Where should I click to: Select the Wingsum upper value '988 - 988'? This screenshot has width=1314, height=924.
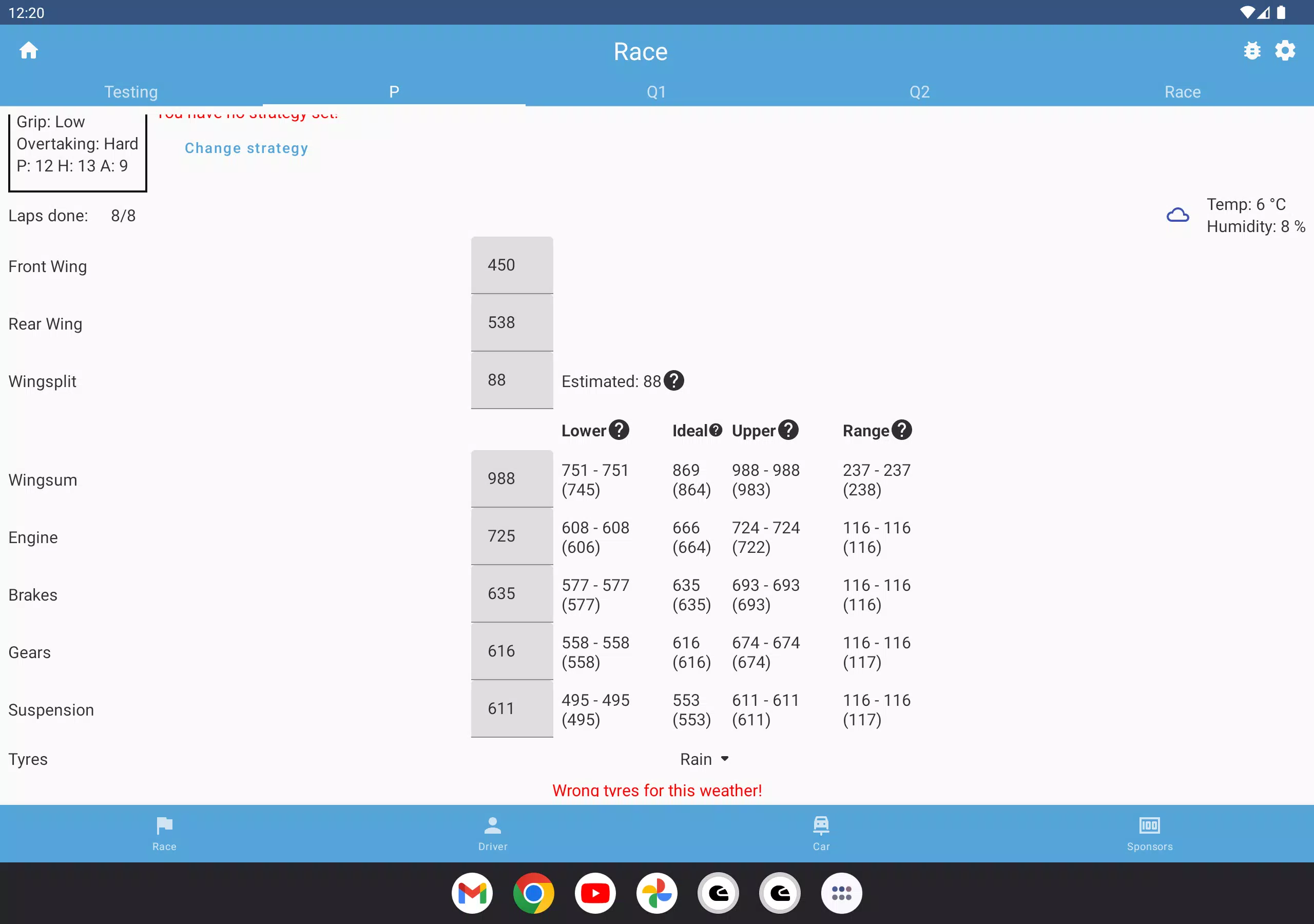(x=766, y=470)
